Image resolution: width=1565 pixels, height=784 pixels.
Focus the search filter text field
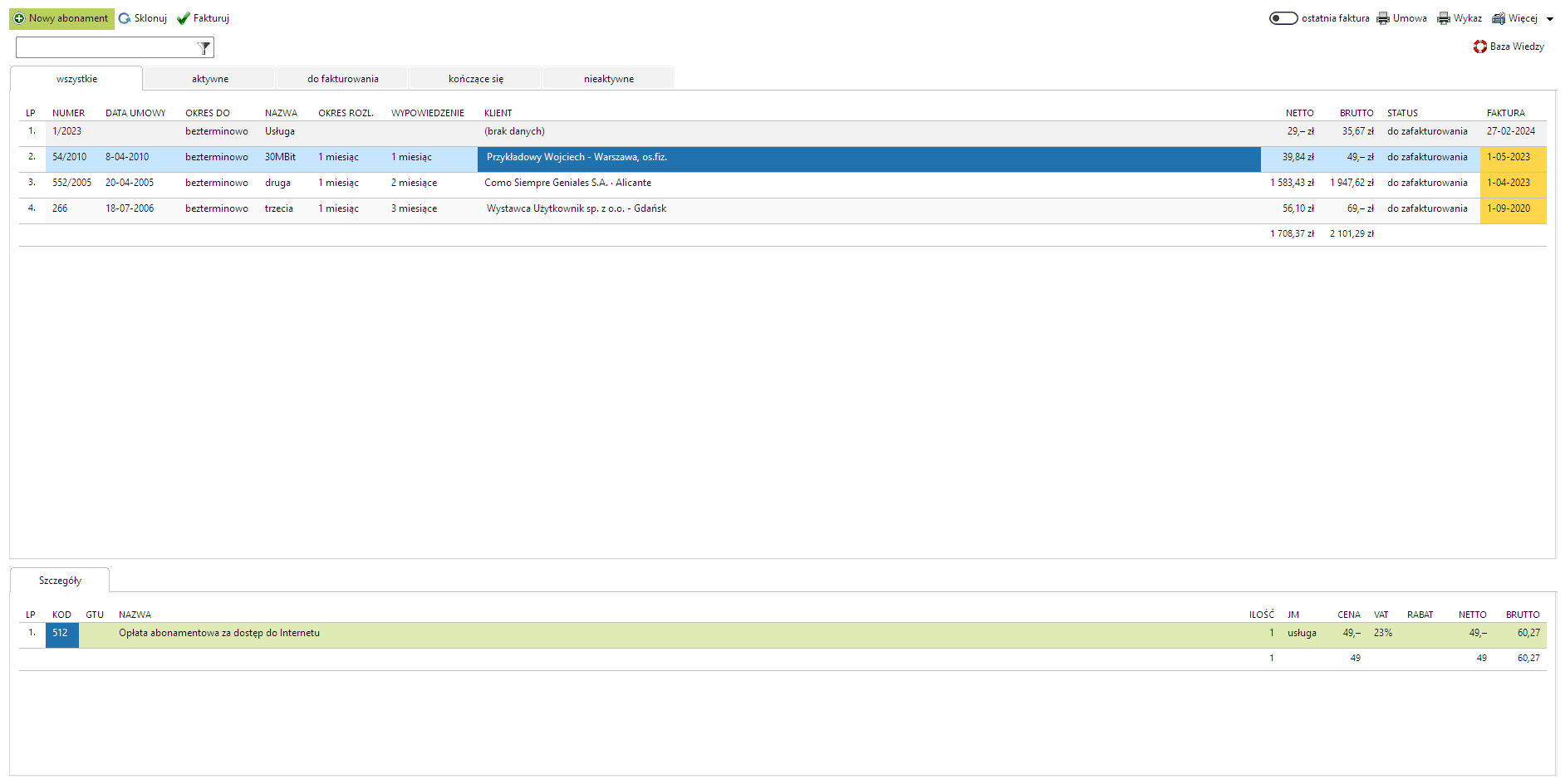[x=105, y=48]
